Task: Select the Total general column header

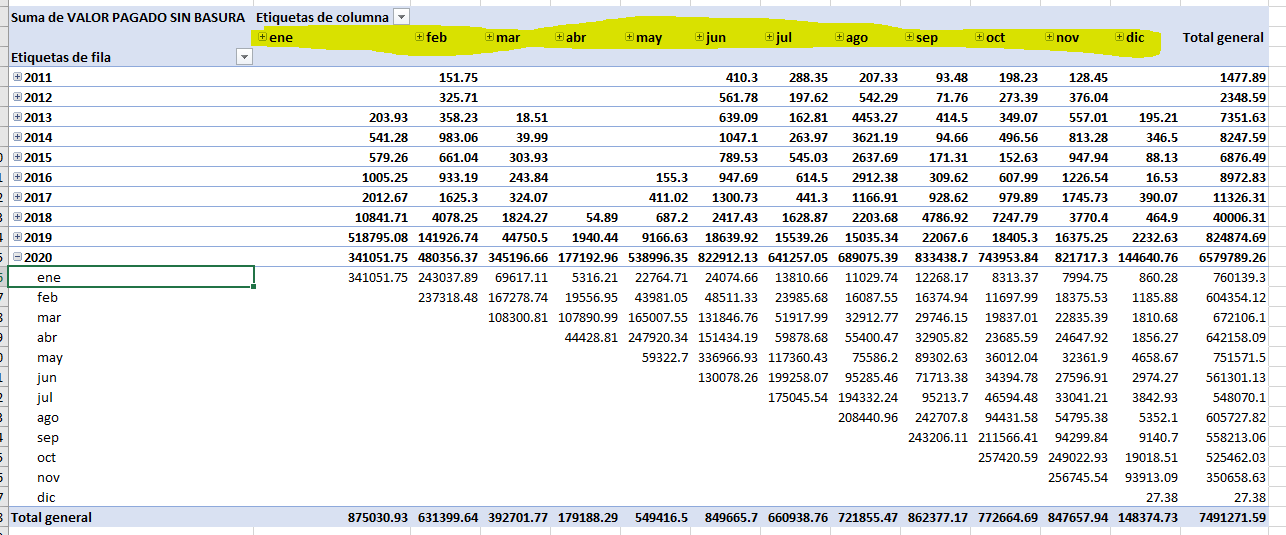Action: point(1223,37)
